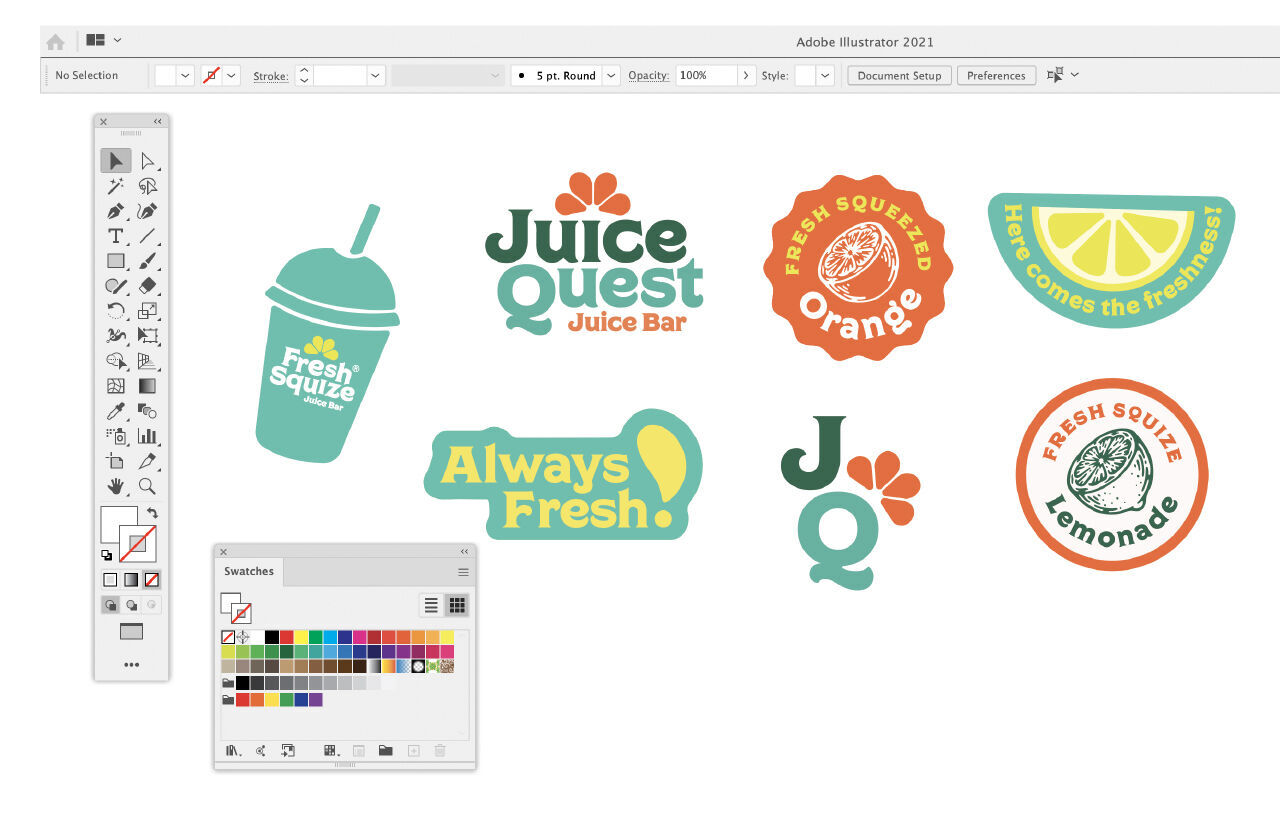The image size is (1281, 831).
Task: Expand the brush style dropdown
Action: pyautogui.click(x=494, y=75)
